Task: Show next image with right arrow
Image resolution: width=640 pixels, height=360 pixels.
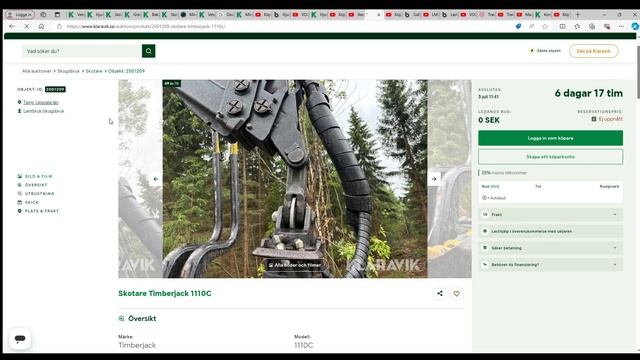Action: tap(434, 179)
